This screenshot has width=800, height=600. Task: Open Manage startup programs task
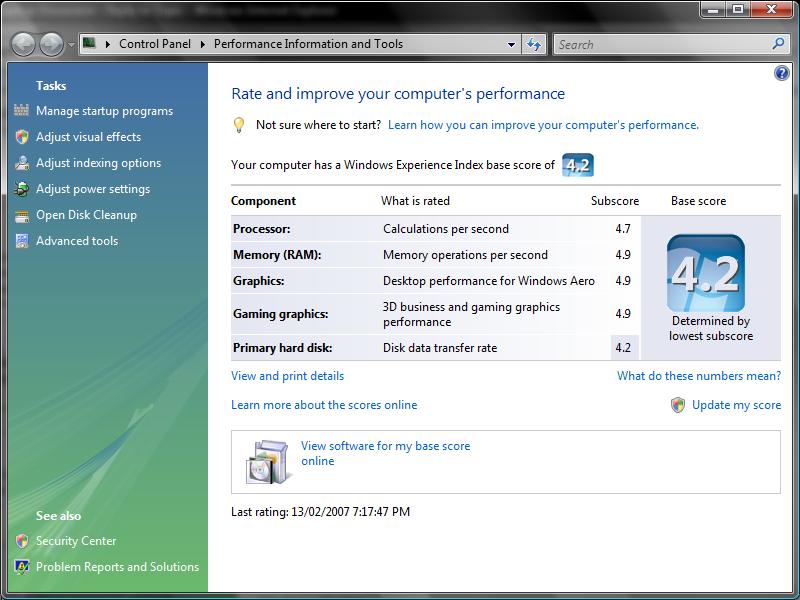click(104, 111)
